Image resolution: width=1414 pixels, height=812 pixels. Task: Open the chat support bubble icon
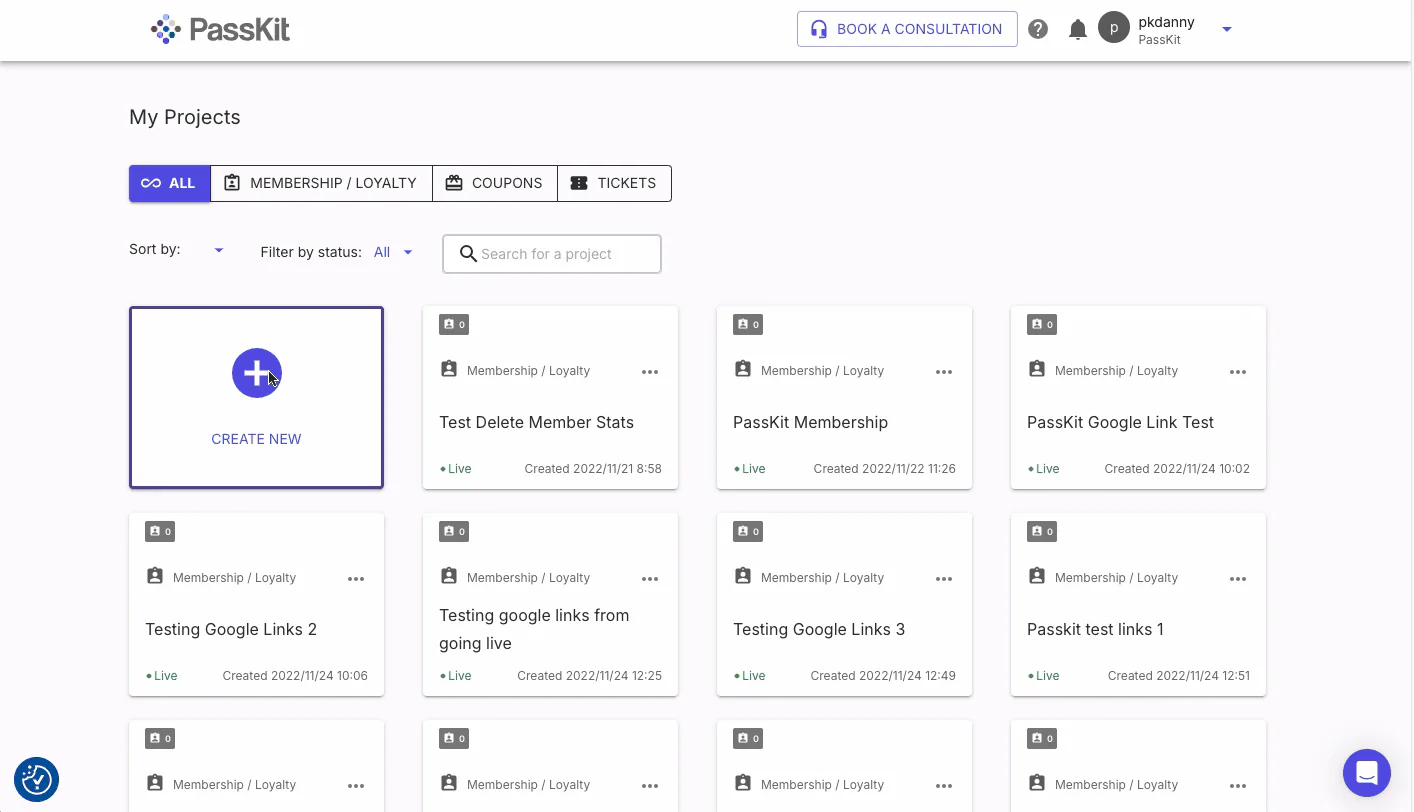tap(1367, 773)
